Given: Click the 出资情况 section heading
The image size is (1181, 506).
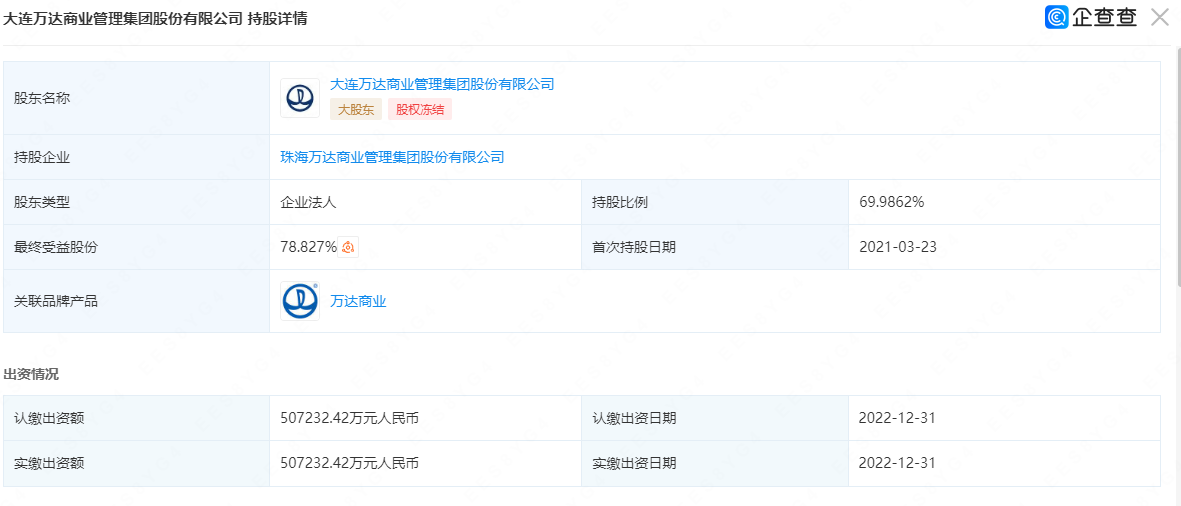Looking at the screenshot, I should (31, 374).
